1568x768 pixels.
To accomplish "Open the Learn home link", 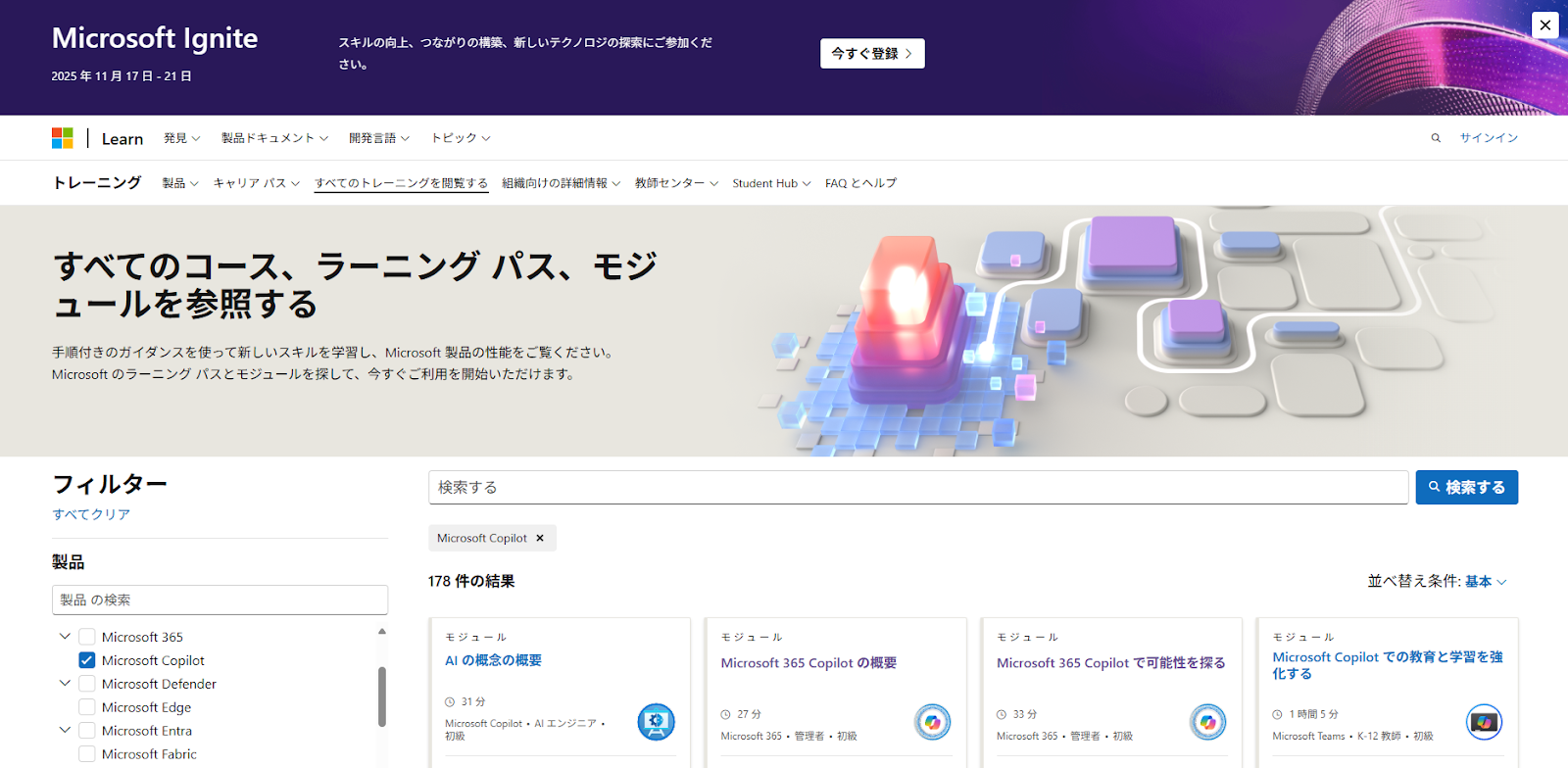I will pos(122,139).
